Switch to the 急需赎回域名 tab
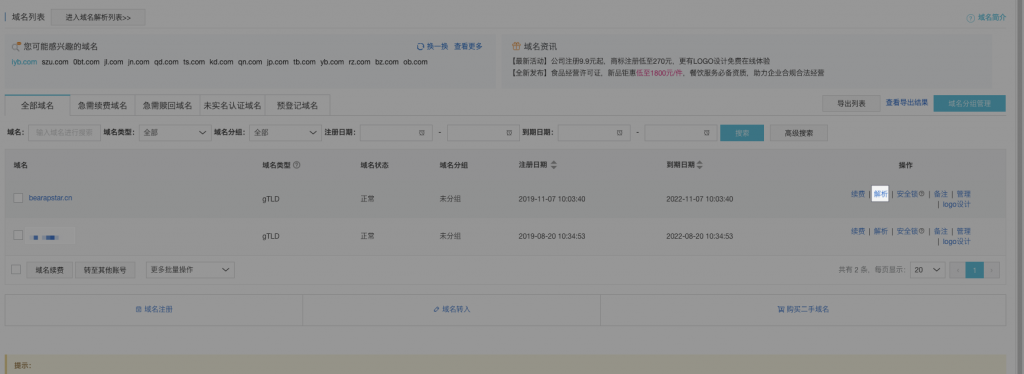Screen dimensions: 1024x374 [x=167, y=104]
